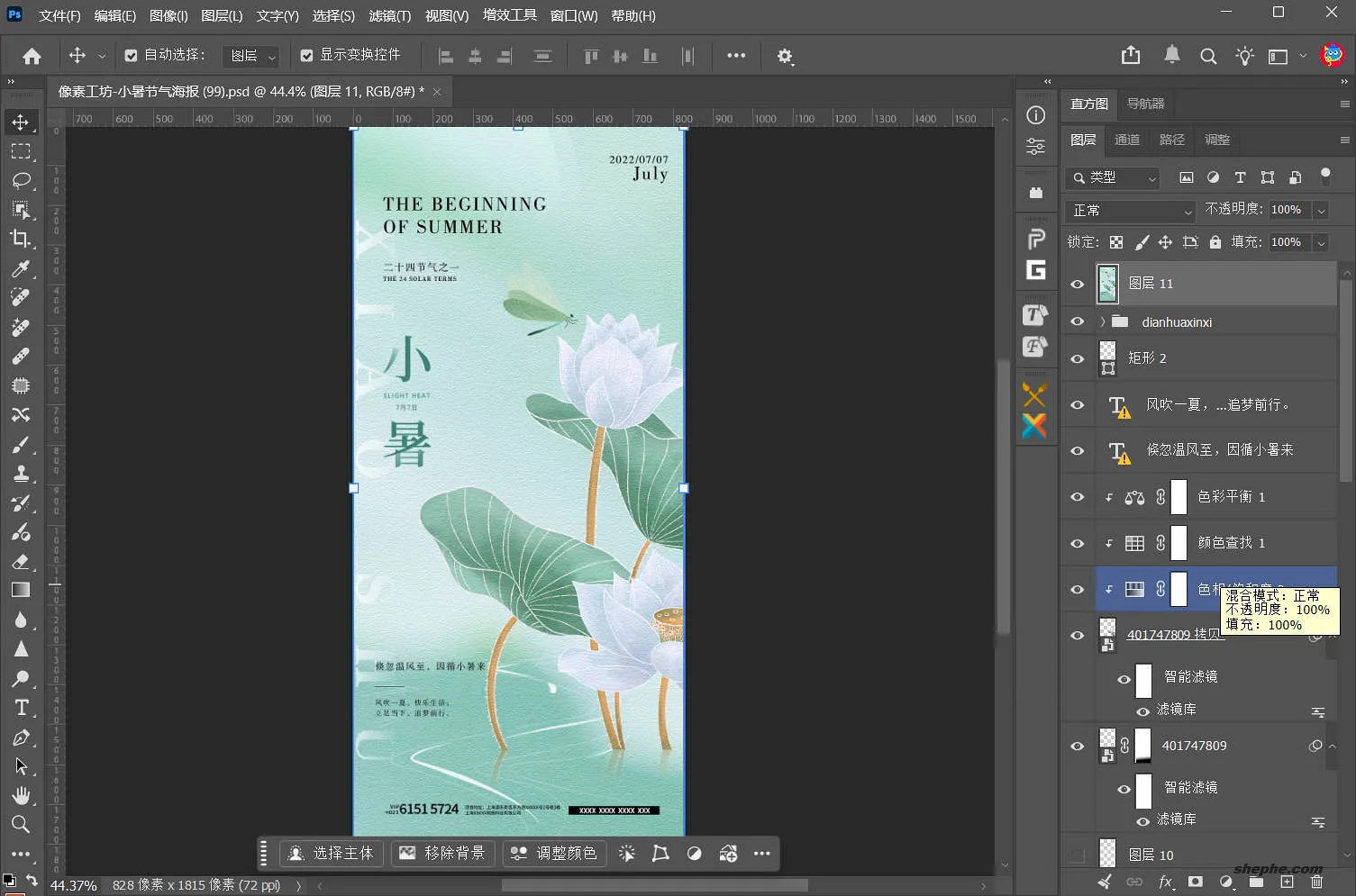The image size is (1356, 896).
Task: Select the Hand tool
Action: (x=21, y=795)
